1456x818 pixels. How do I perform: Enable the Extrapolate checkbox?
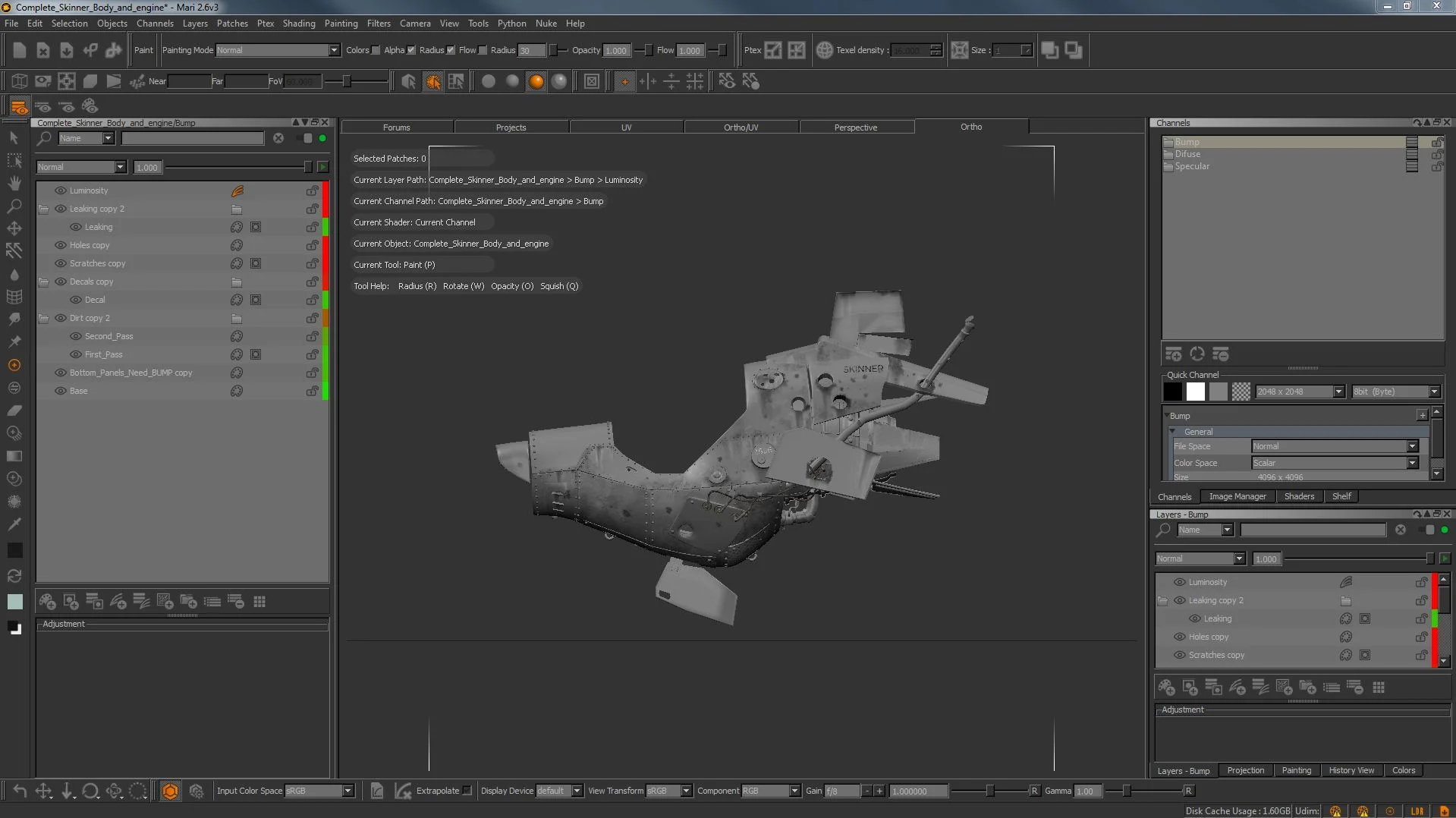(467, 791)
